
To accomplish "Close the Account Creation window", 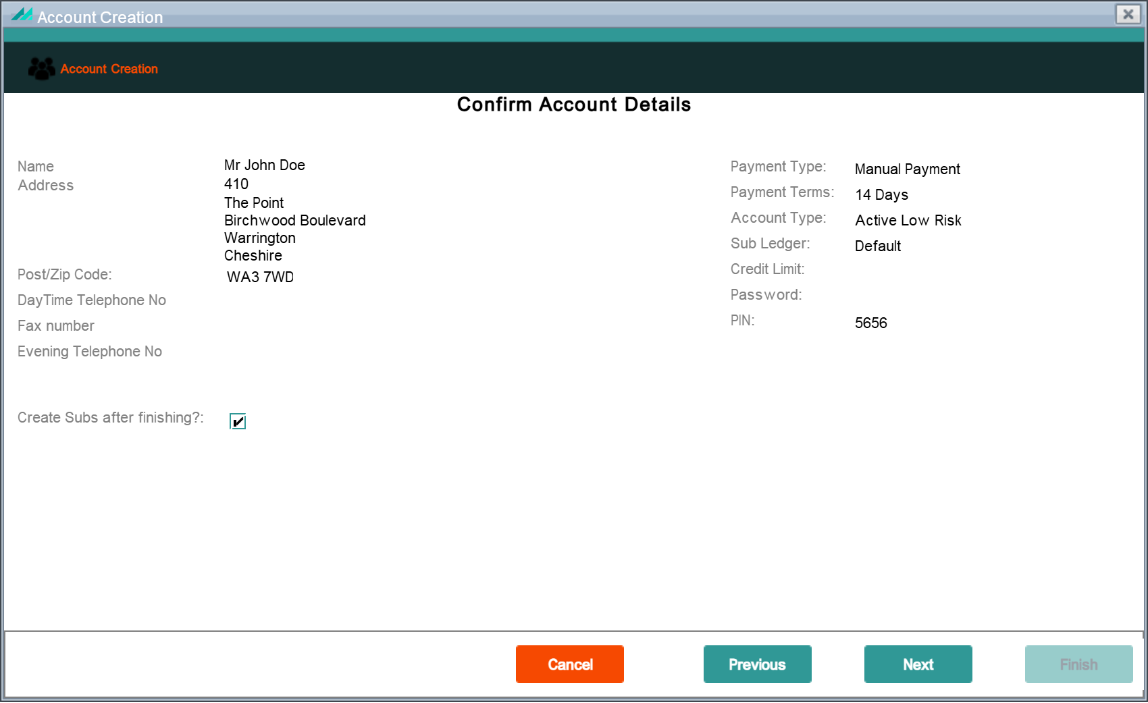I will click(x=1128, y=14).
